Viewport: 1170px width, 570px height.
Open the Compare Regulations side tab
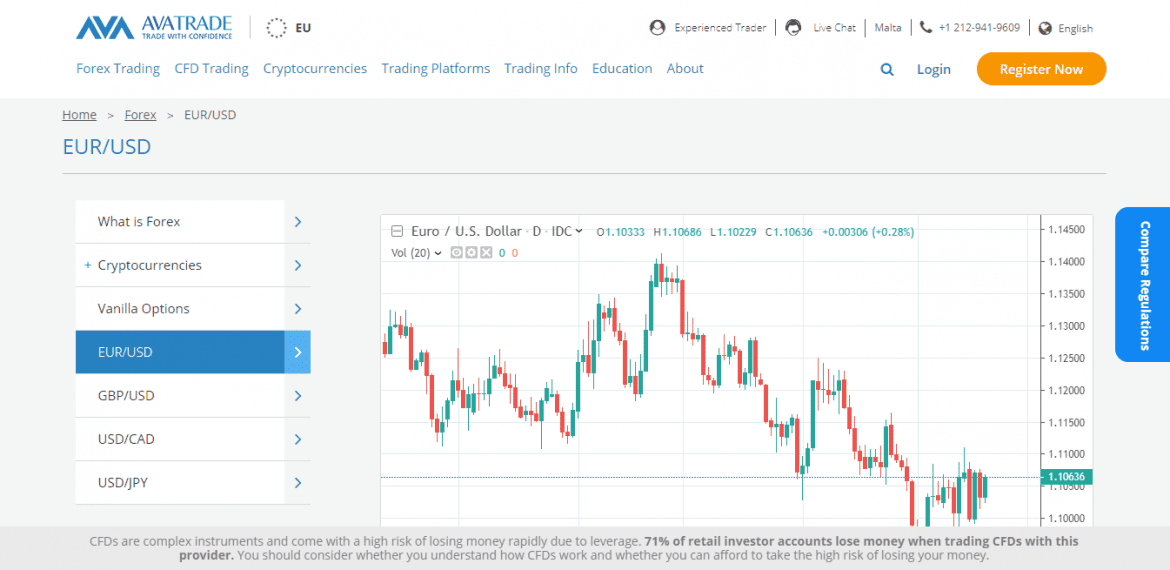pyautogui.click(x=1144, y=285)
